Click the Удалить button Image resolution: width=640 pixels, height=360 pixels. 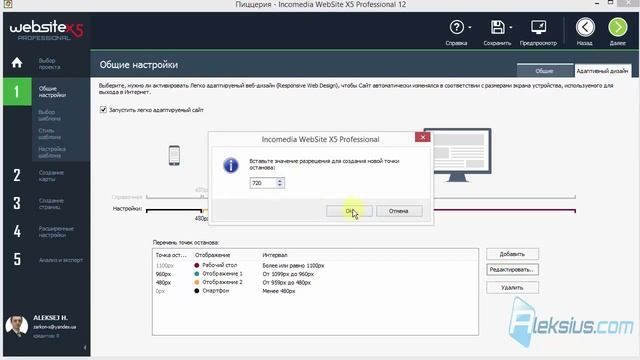(x=512, y=287)
